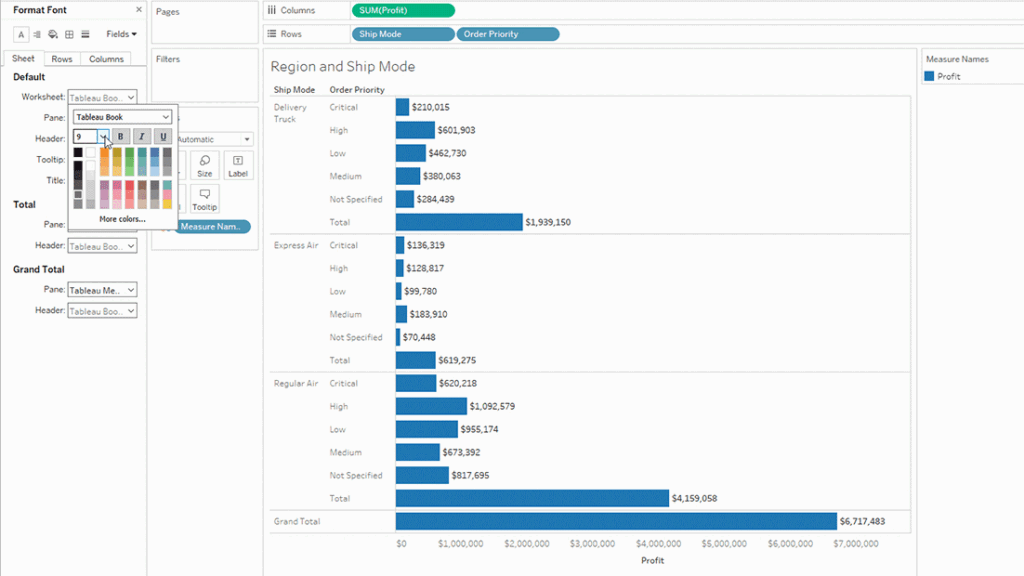Open the Size card on the Marks shelf

204,165
